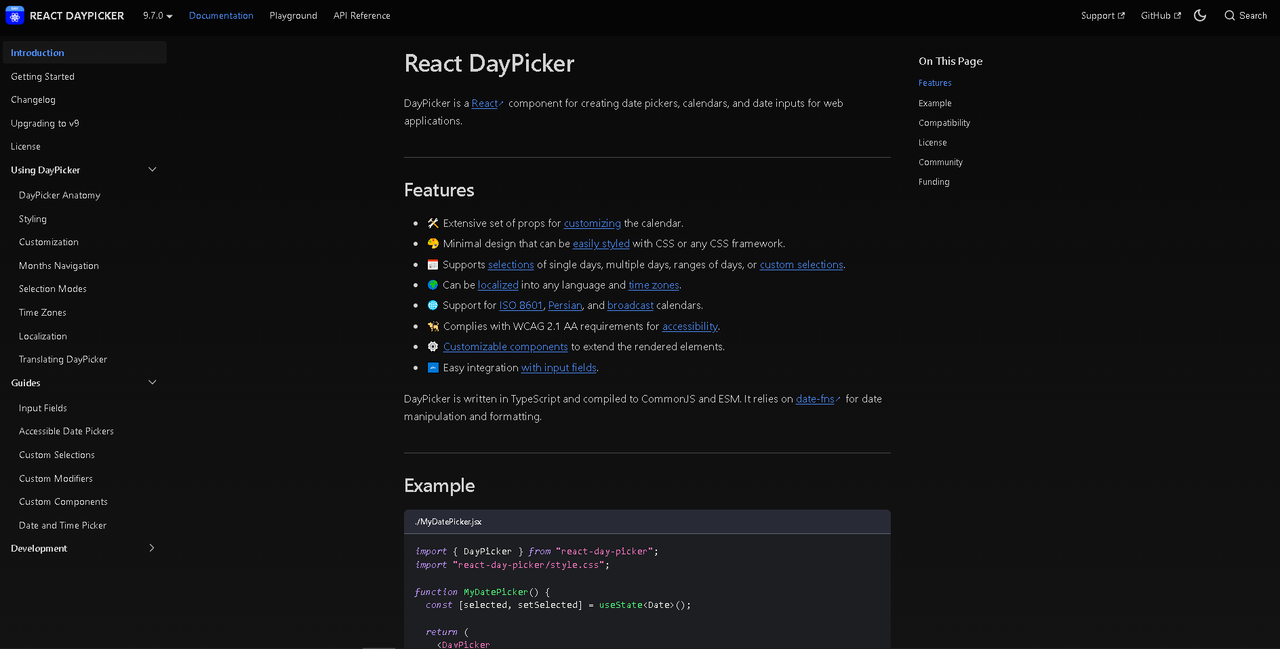Image resolution: width=1280 pixels, height=649 pixels.
Task: Open Upgrading to v9 page
Action: pos(45,124)
